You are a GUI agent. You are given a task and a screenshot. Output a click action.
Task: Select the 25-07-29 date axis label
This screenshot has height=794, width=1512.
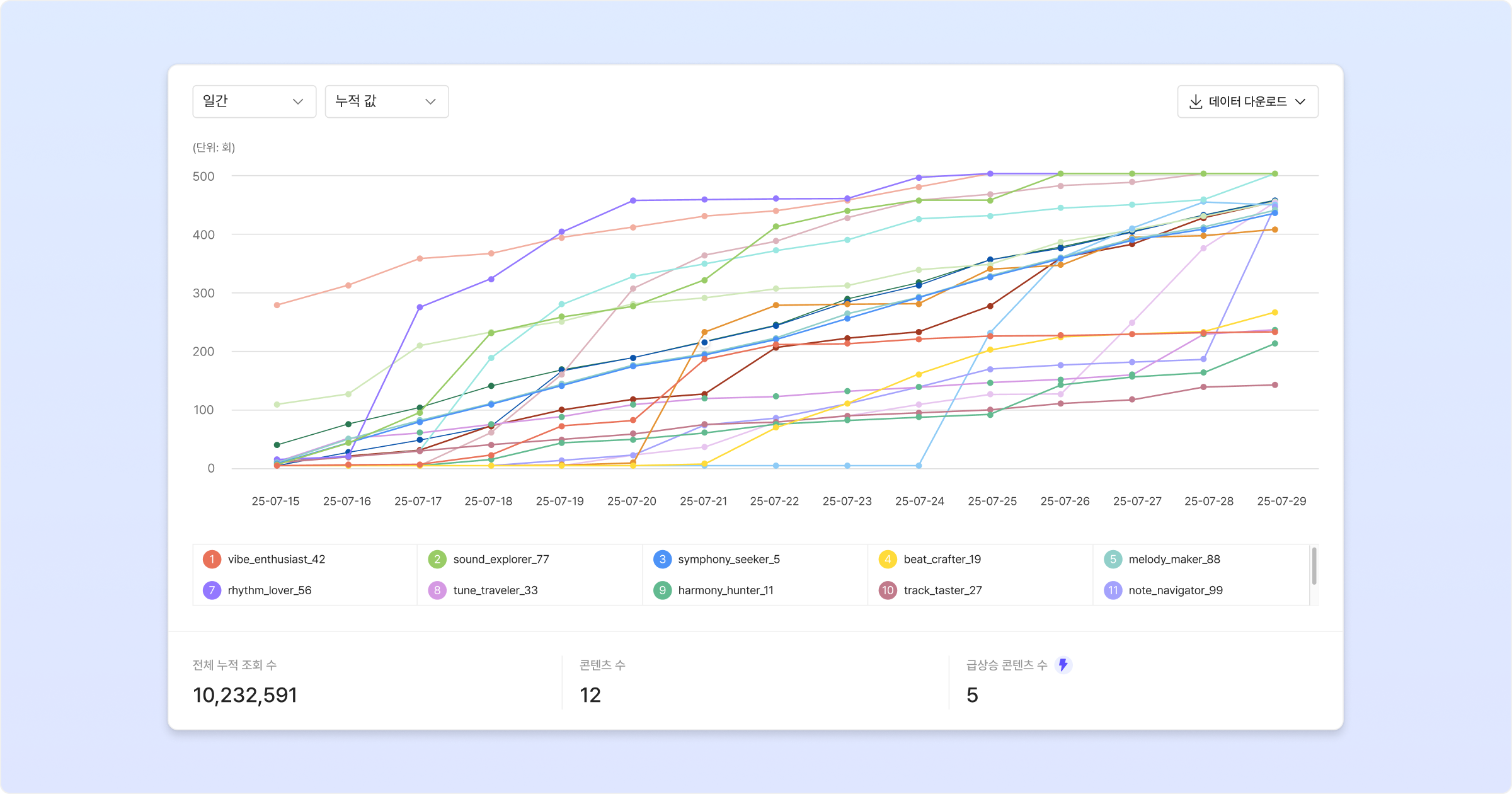pyautogui.click(x=1281, y=501)
